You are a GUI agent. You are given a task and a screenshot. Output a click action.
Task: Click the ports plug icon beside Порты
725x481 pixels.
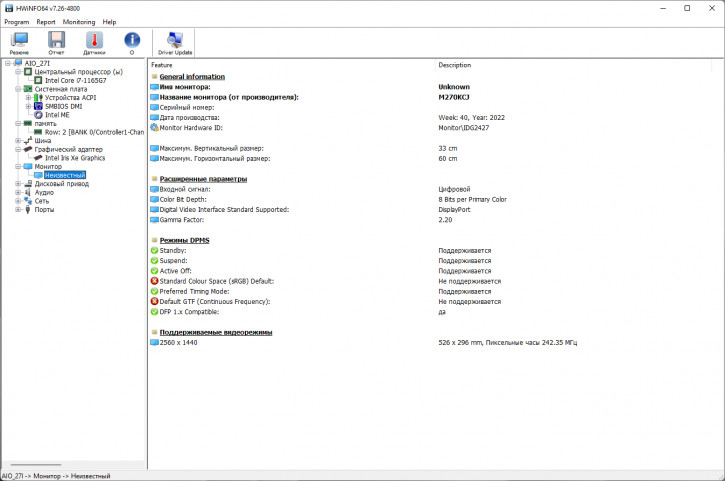click(28, 210)
